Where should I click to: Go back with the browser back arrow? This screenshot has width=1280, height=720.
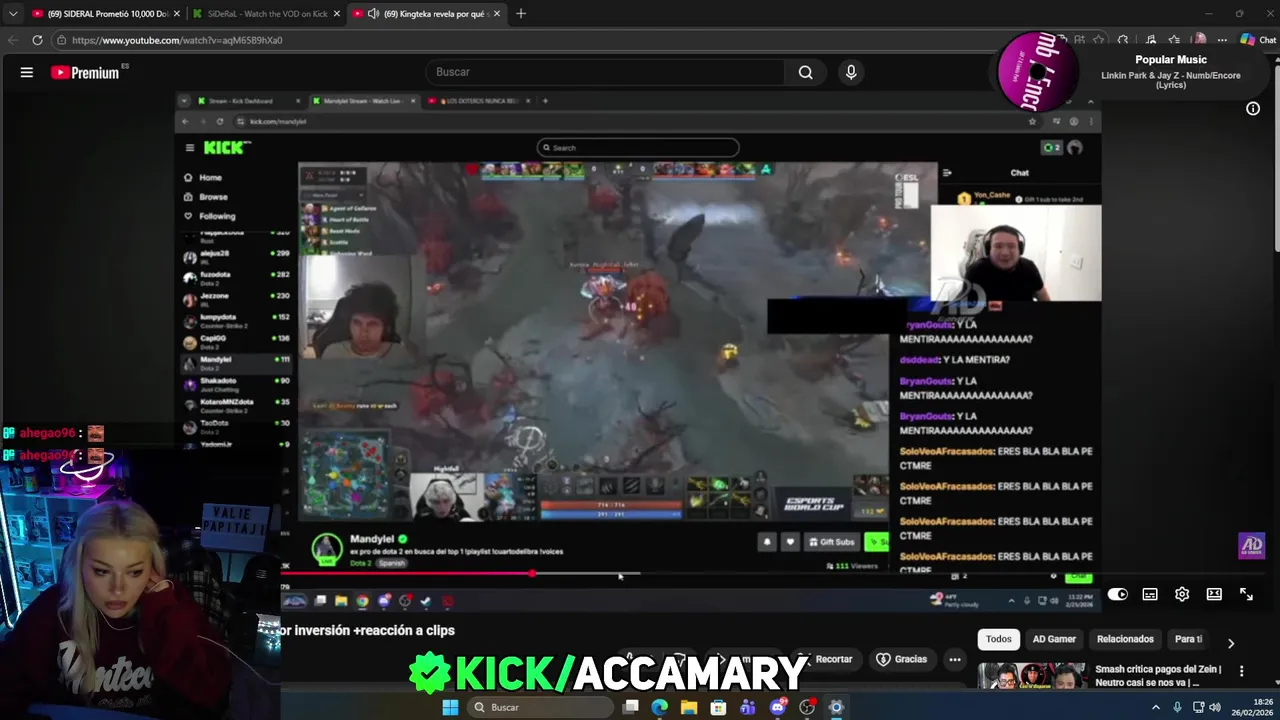[13, 40]
